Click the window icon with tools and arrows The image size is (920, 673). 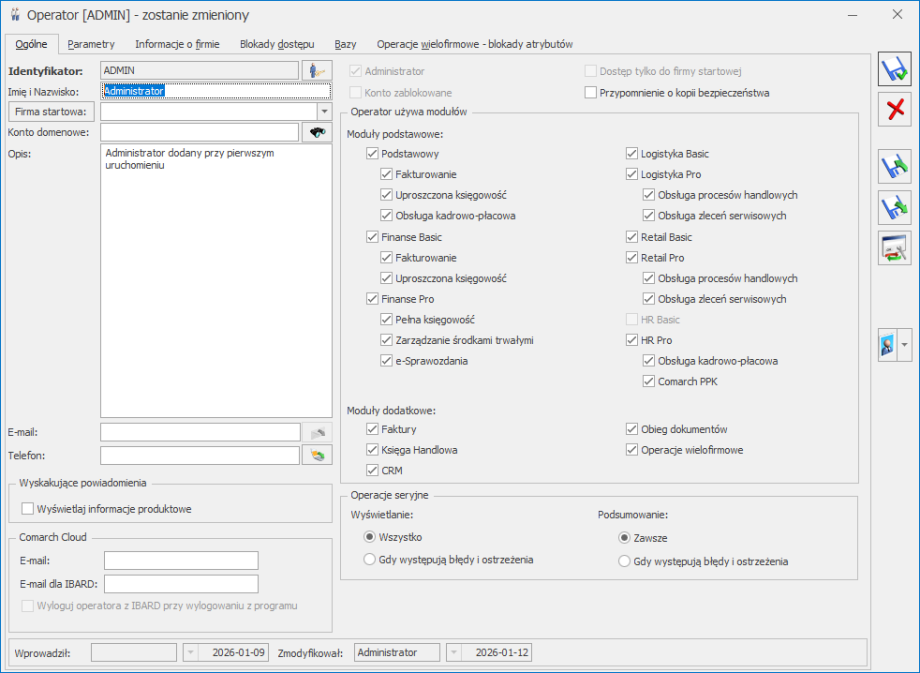tap(893, 247)
